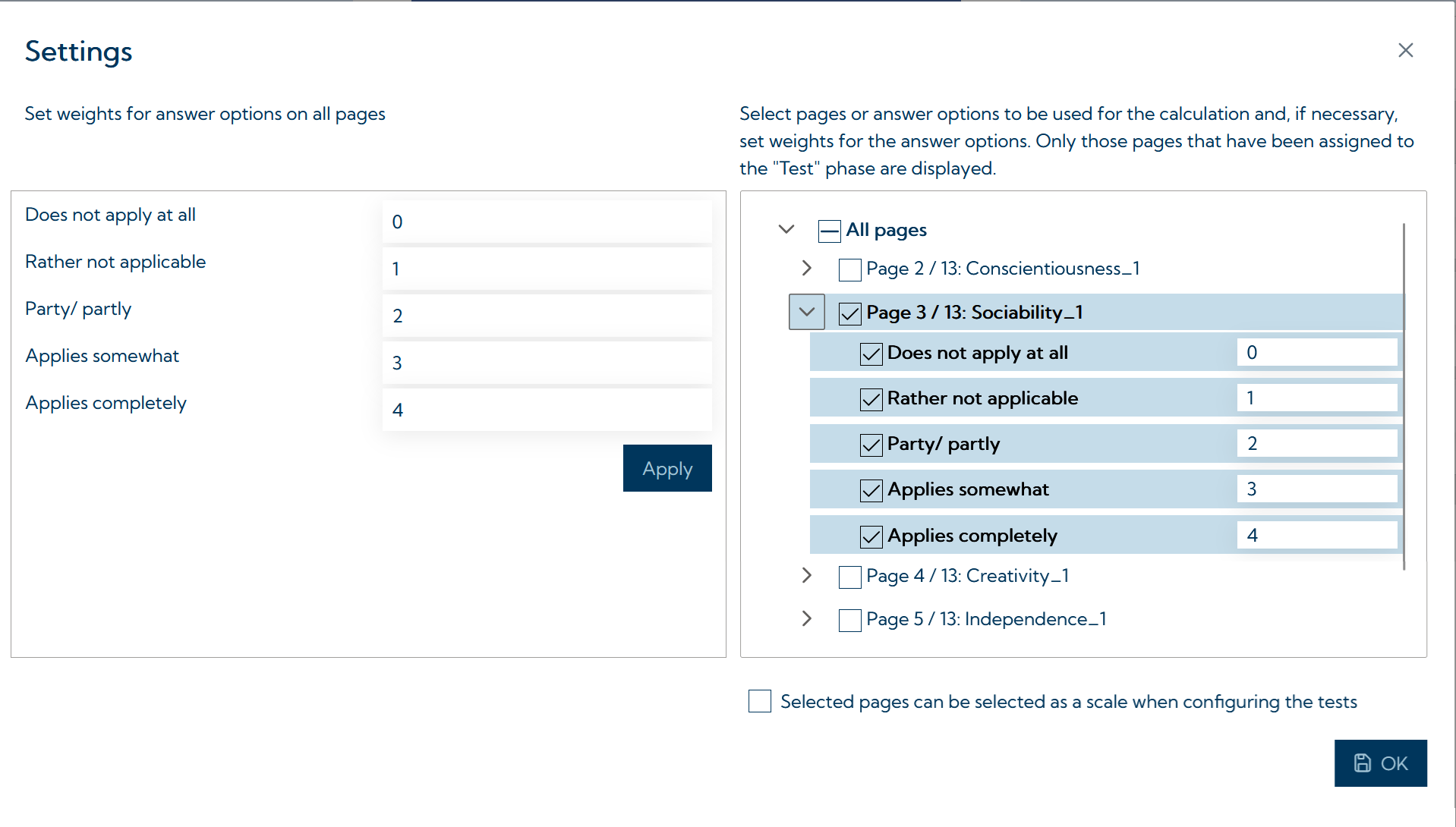Expand Page 2 / 13: Conscientiousness_1
Image resolution: width=1456 pixels, height=827 pixels.
click(806, 268)
